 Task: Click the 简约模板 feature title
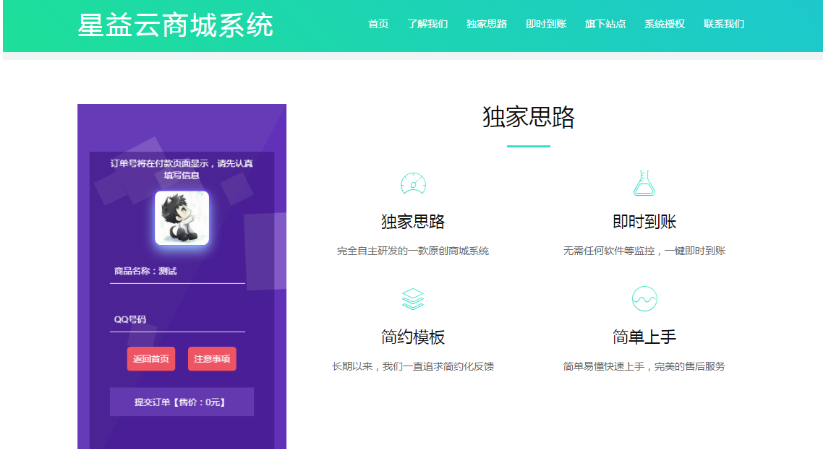(x=413, y=337)
